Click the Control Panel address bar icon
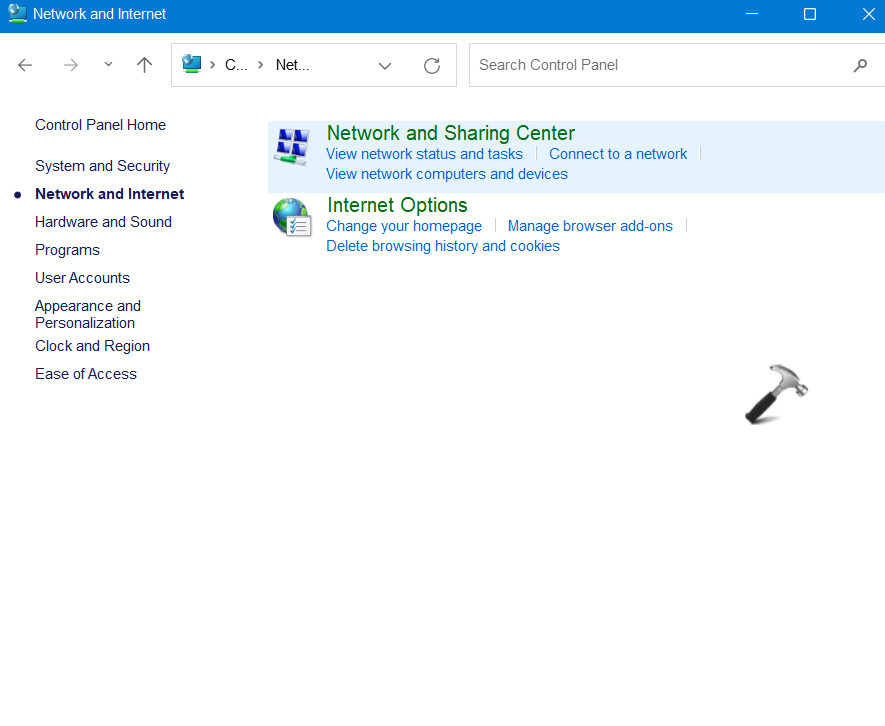 coord(192,65)
